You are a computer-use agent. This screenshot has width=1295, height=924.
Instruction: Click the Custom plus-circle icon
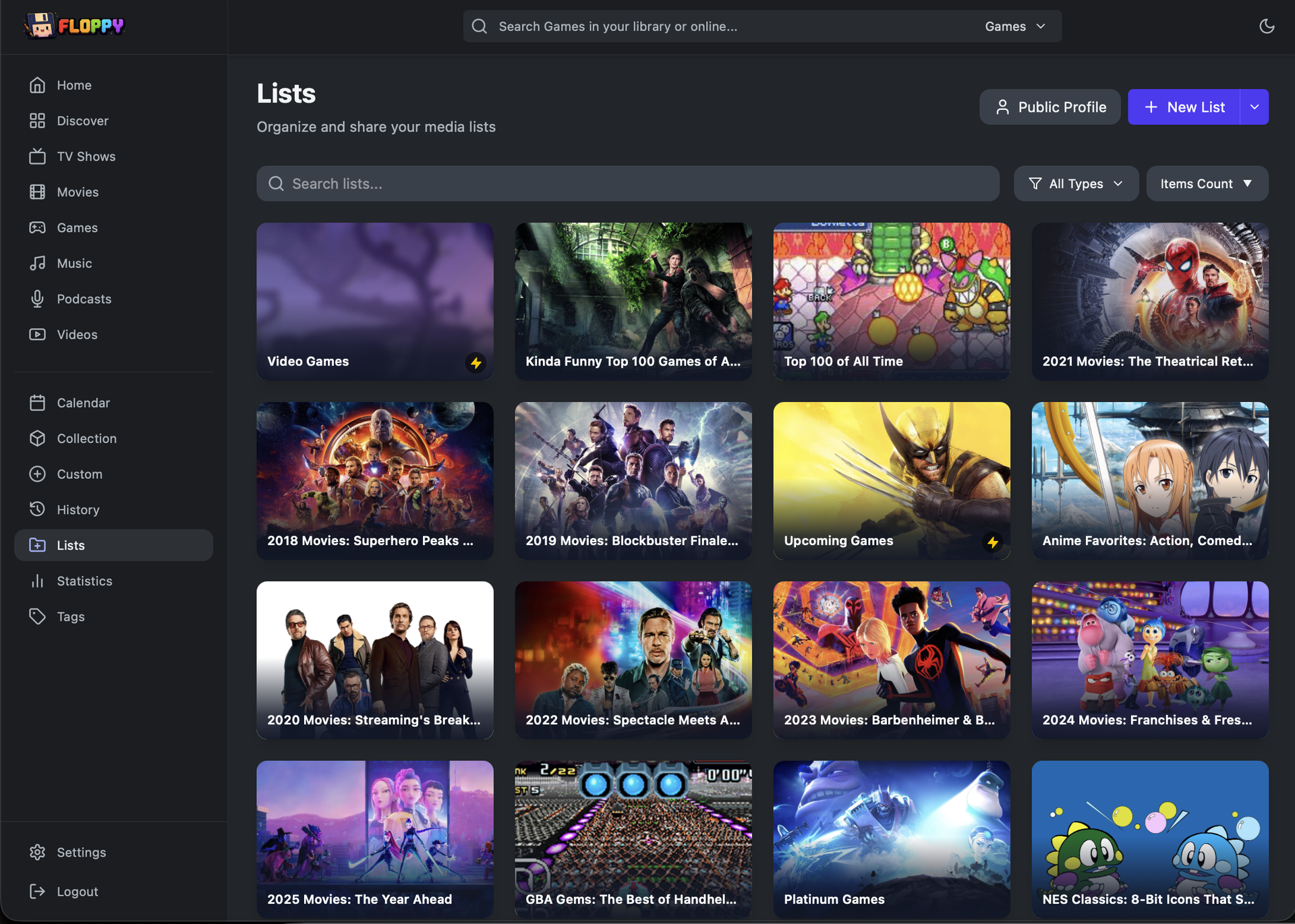38,474
